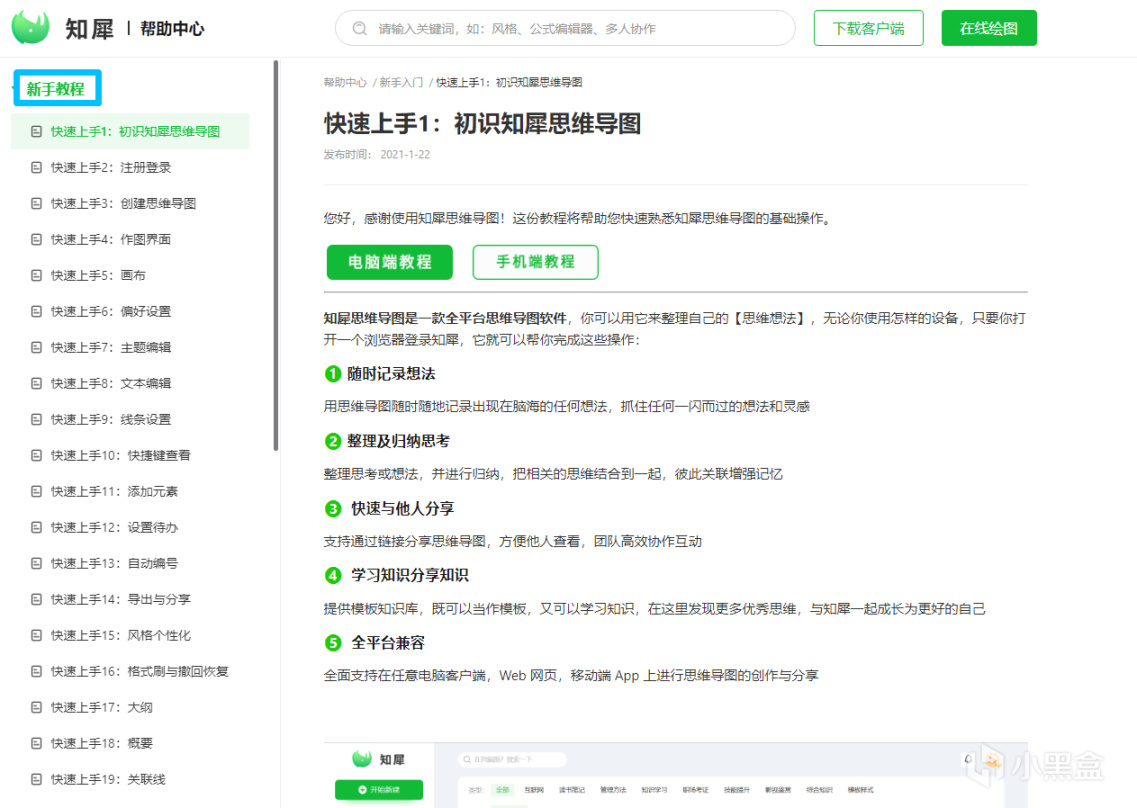Click document icon beside 快速上手13:自动编号
1137x808 pixels.
36,563
